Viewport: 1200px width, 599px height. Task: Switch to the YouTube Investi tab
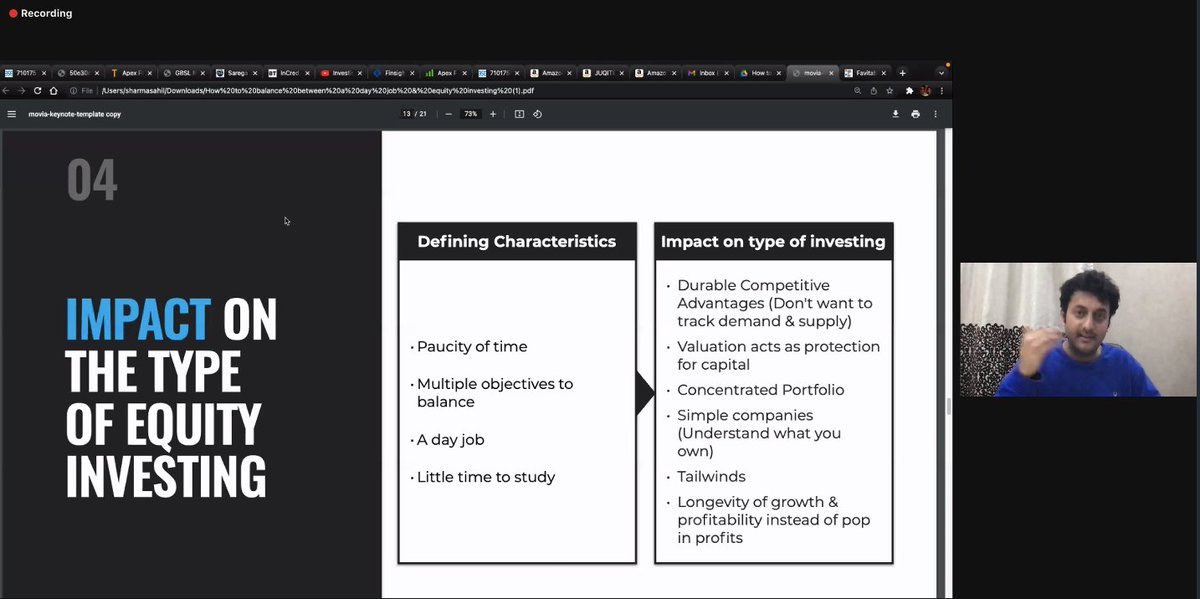(x=340, y=73)
